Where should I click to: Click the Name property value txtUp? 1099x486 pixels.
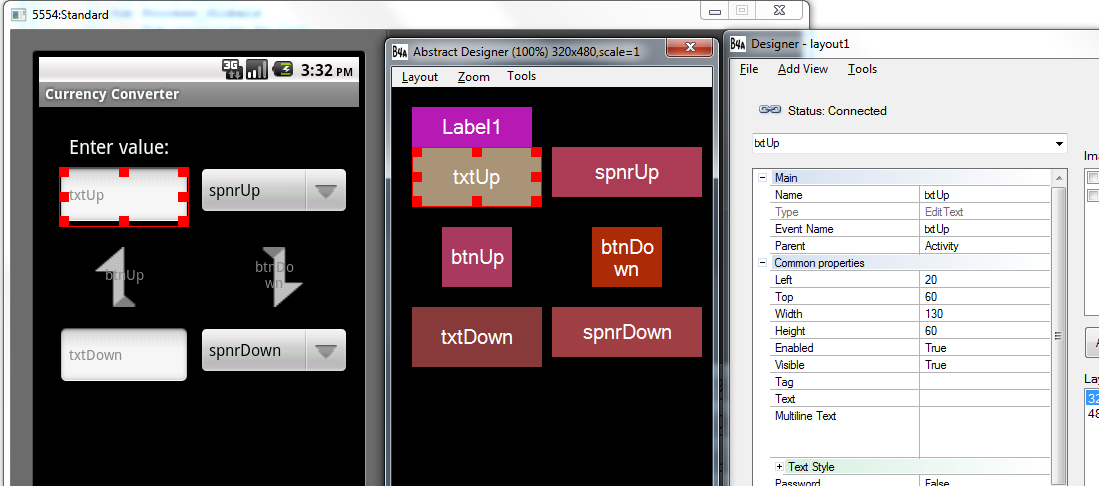(985, 195)
